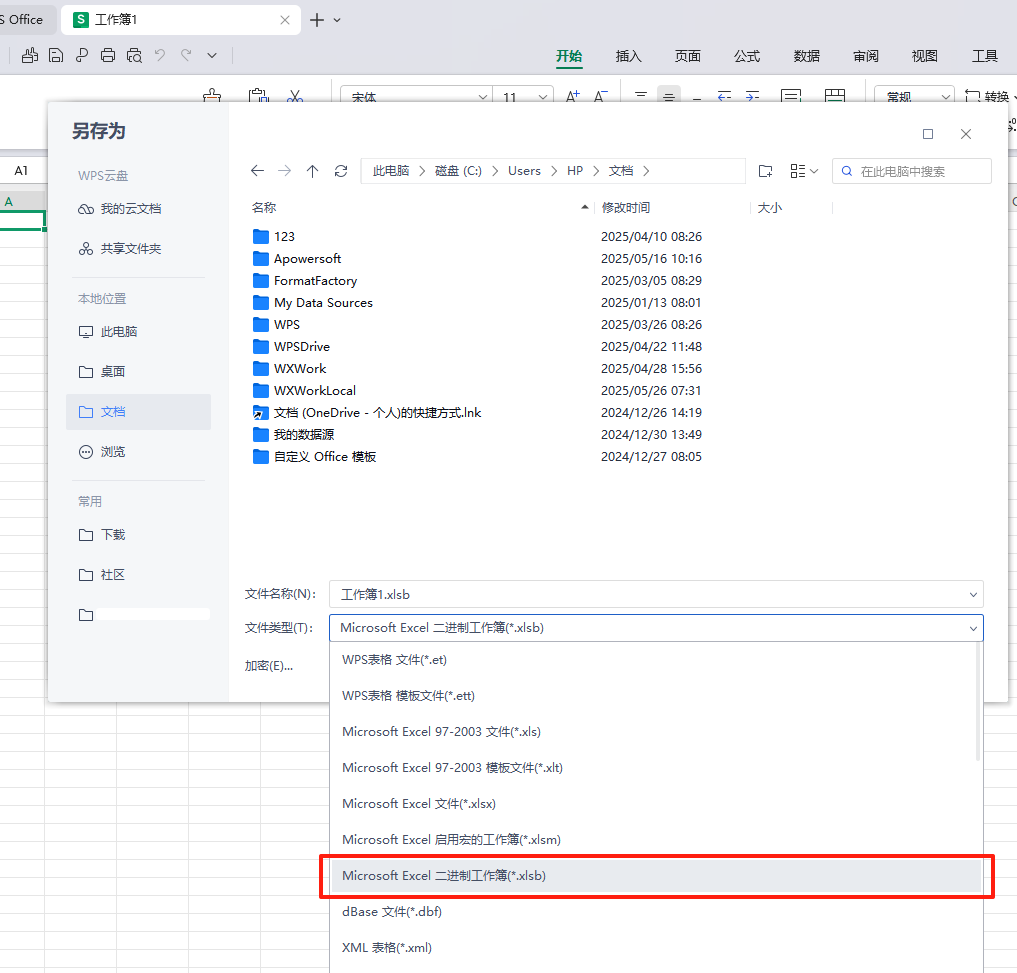
Task: Click Users in the breadcrumb path
Action: 524,171
